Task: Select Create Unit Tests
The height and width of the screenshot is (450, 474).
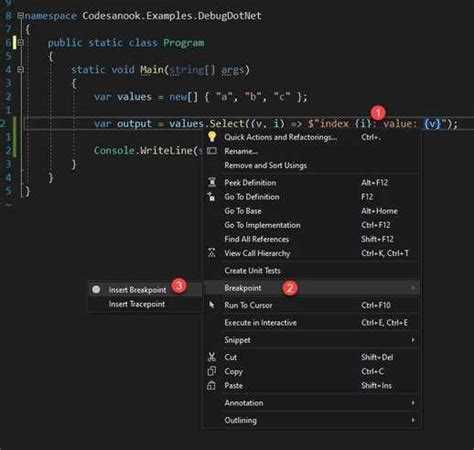Action: click(252, 270)
